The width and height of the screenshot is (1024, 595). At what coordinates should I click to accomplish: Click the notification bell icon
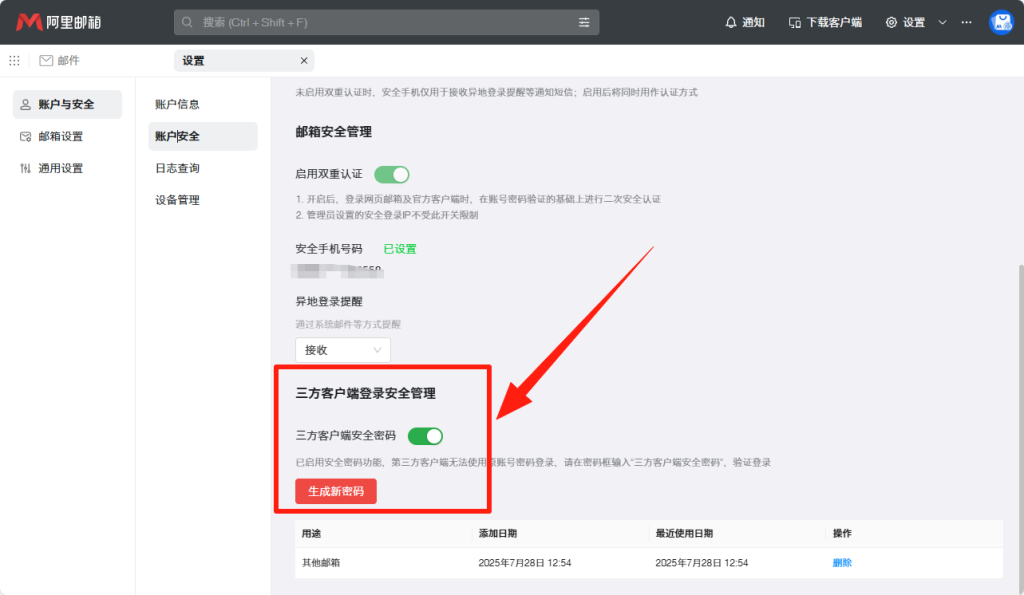(x=731, y=22)
